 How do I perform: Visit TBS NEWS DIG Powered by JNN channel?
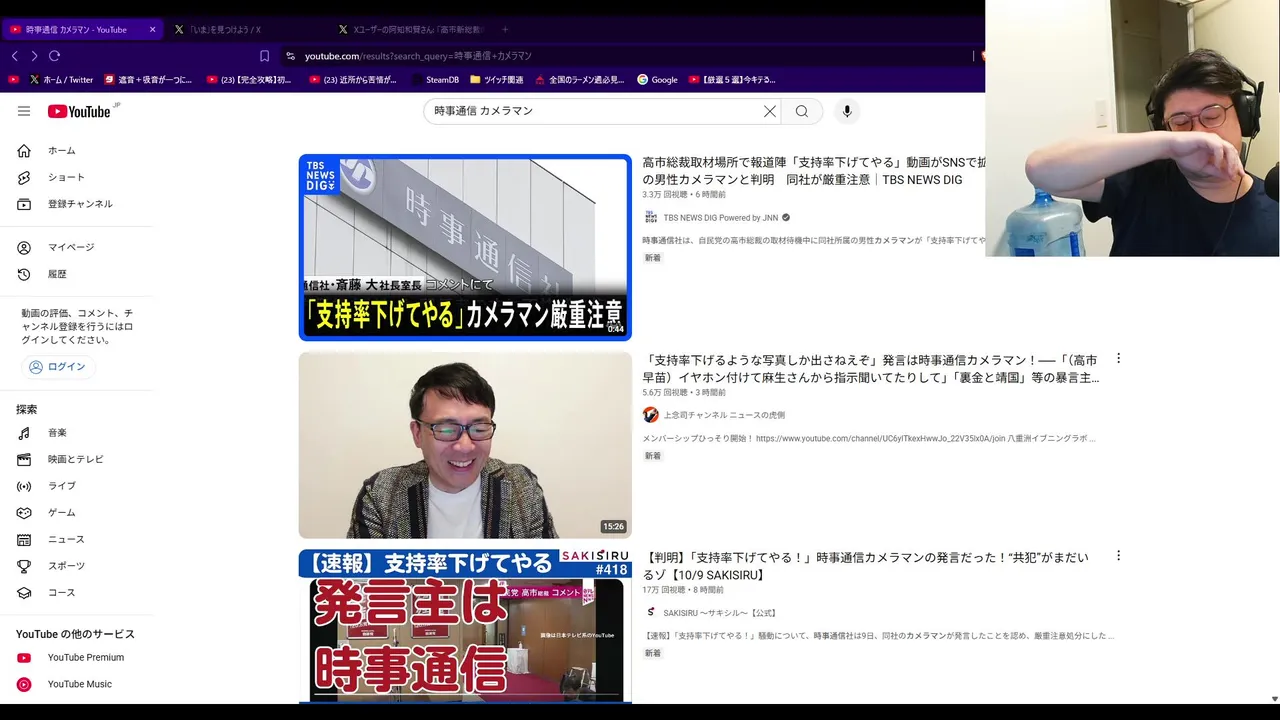coord(720,217)
